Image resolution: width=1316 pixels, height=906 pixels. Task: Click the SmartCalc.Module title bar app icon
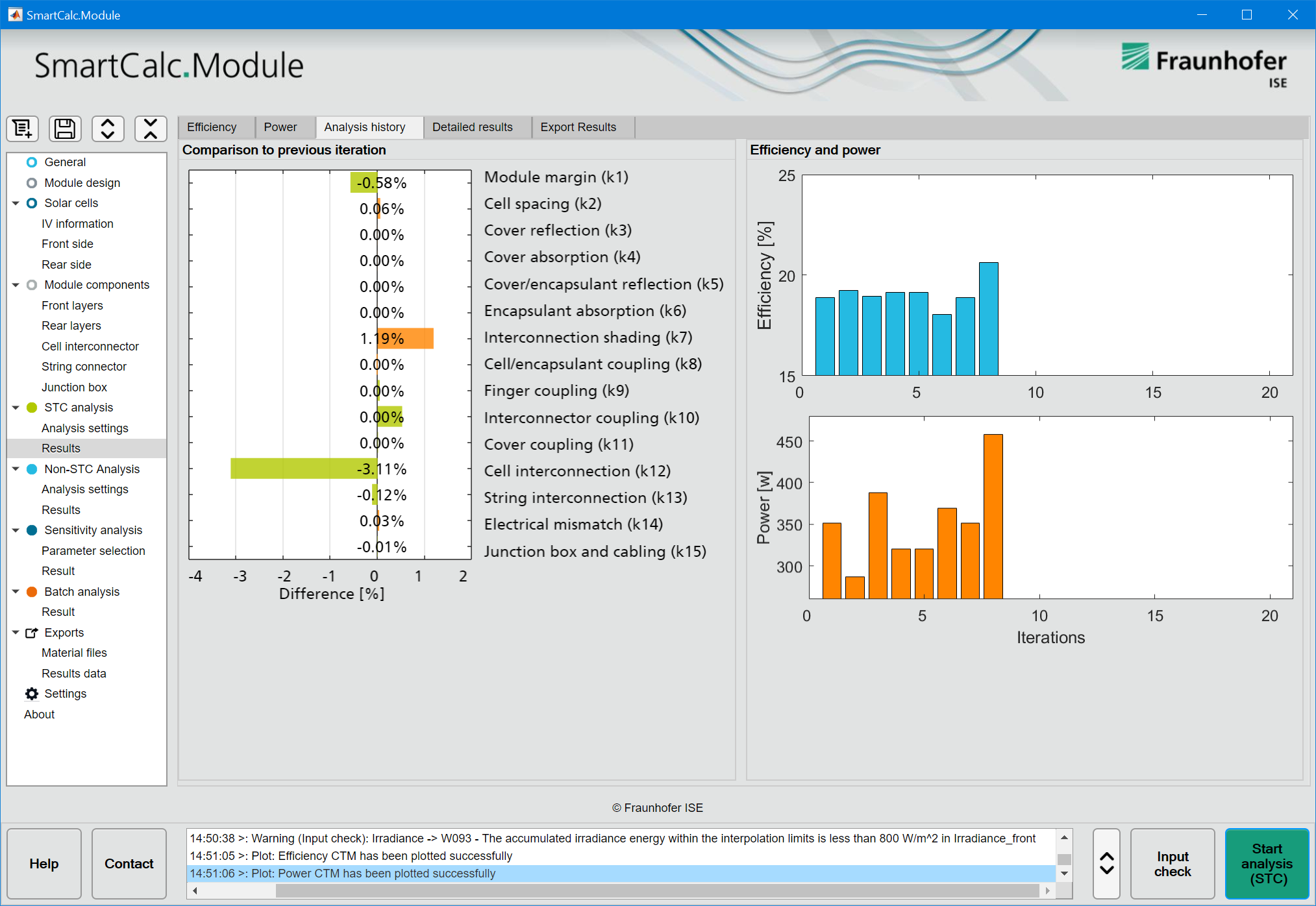tap(14, 14)
